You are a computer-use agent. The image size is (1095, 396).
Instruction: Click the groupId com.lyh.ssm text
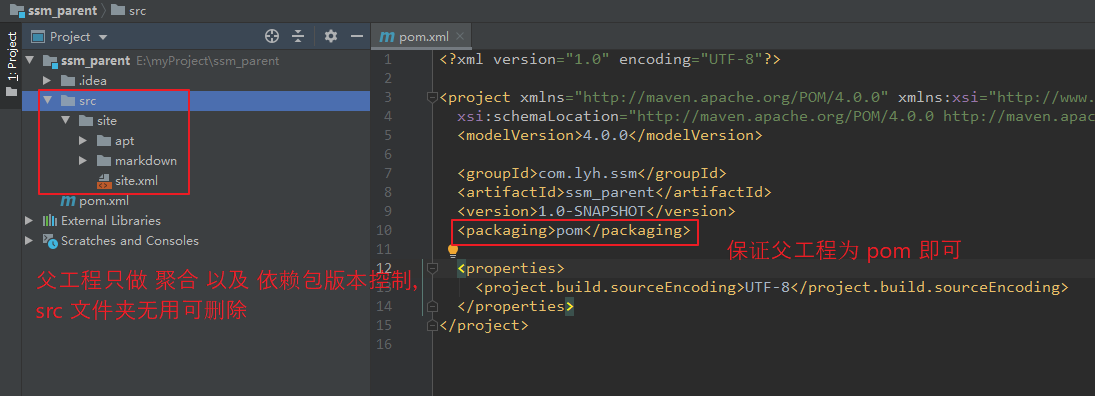592,173
